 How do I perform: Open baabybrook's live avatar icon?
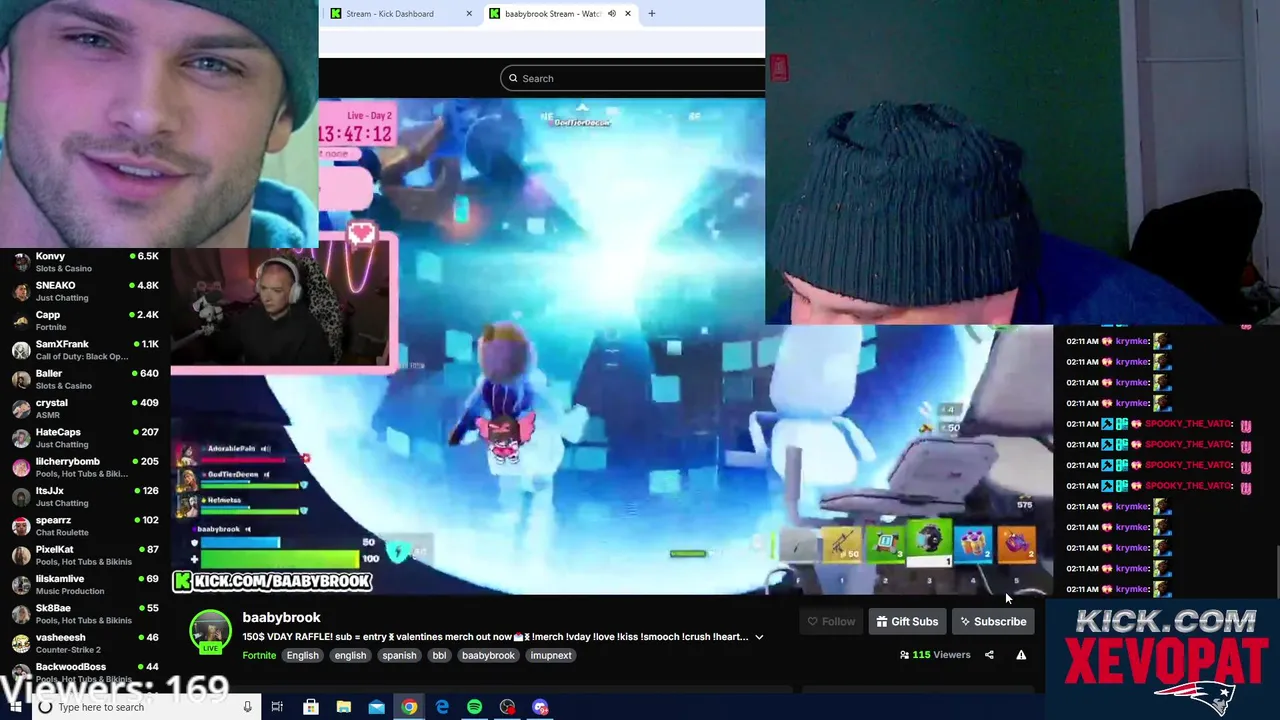pos(210,632)
